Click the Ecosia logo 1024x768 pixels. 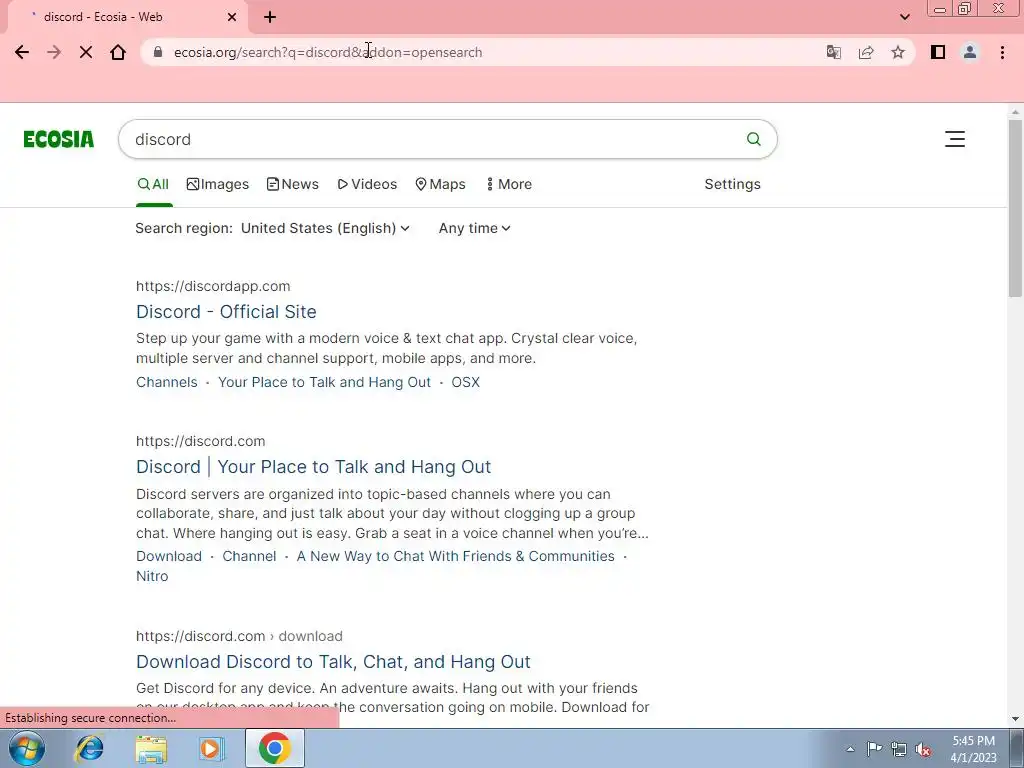point(59,139)
